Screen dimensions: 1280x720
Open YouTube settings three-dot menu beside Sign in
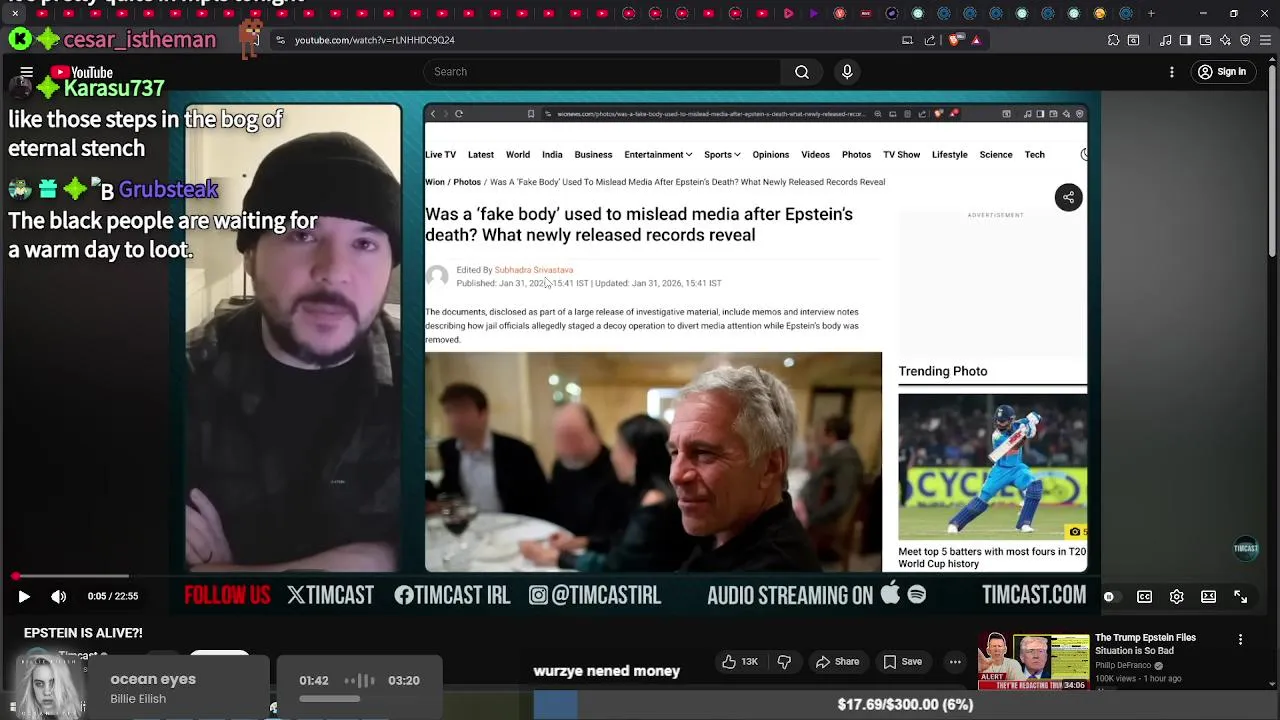[1172, 72]
